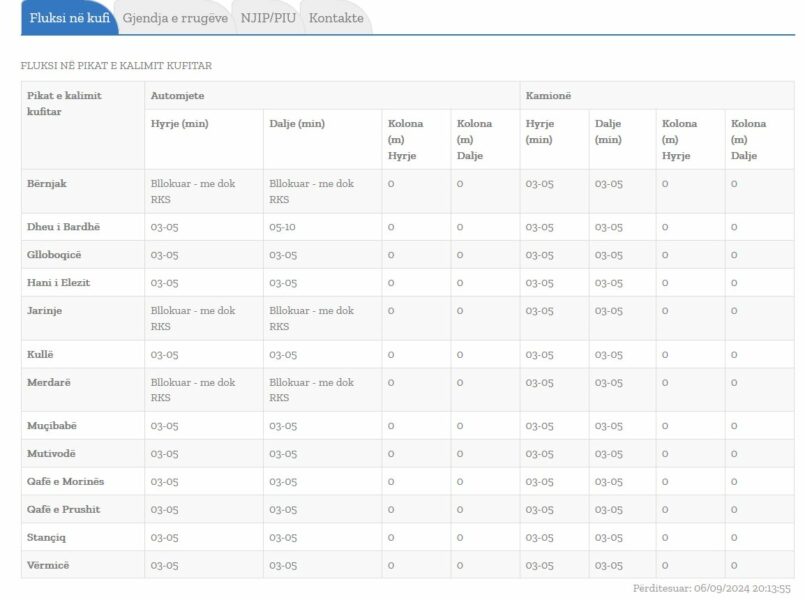The image size is (805, 600).
Task: Click the Përditësuar 06/09/2024 timestamp
Action: pyautogui.click(x=712, y=588)
